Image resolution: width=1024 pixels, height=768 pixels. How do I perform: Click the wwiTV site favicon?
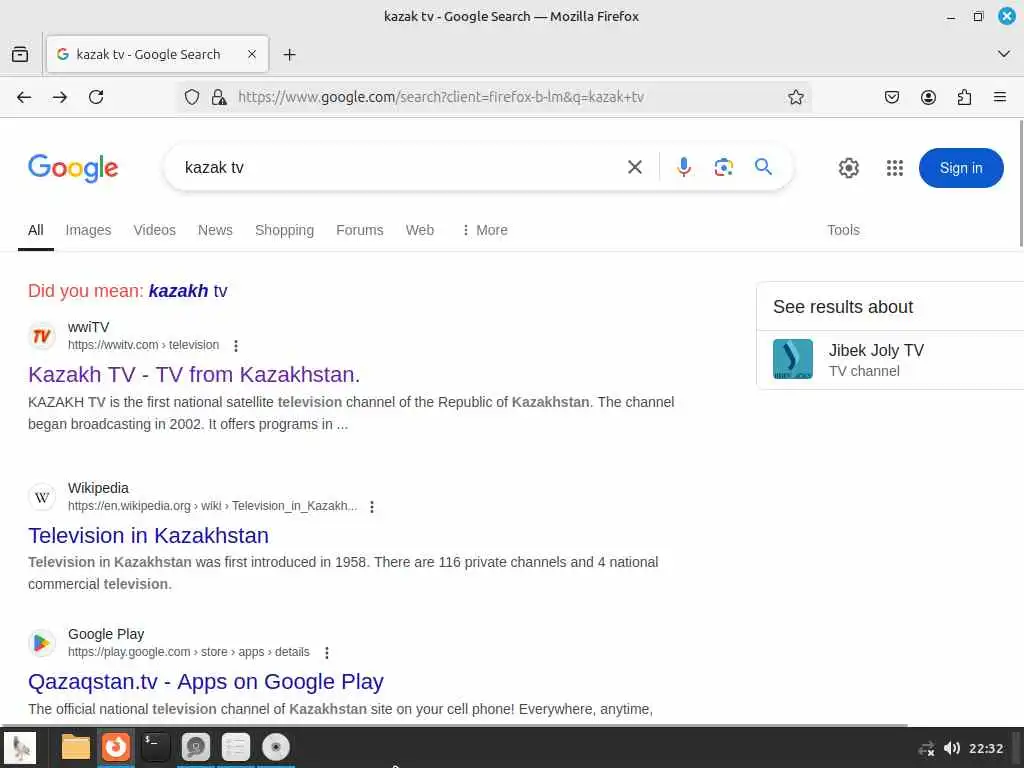coord(42,336)
